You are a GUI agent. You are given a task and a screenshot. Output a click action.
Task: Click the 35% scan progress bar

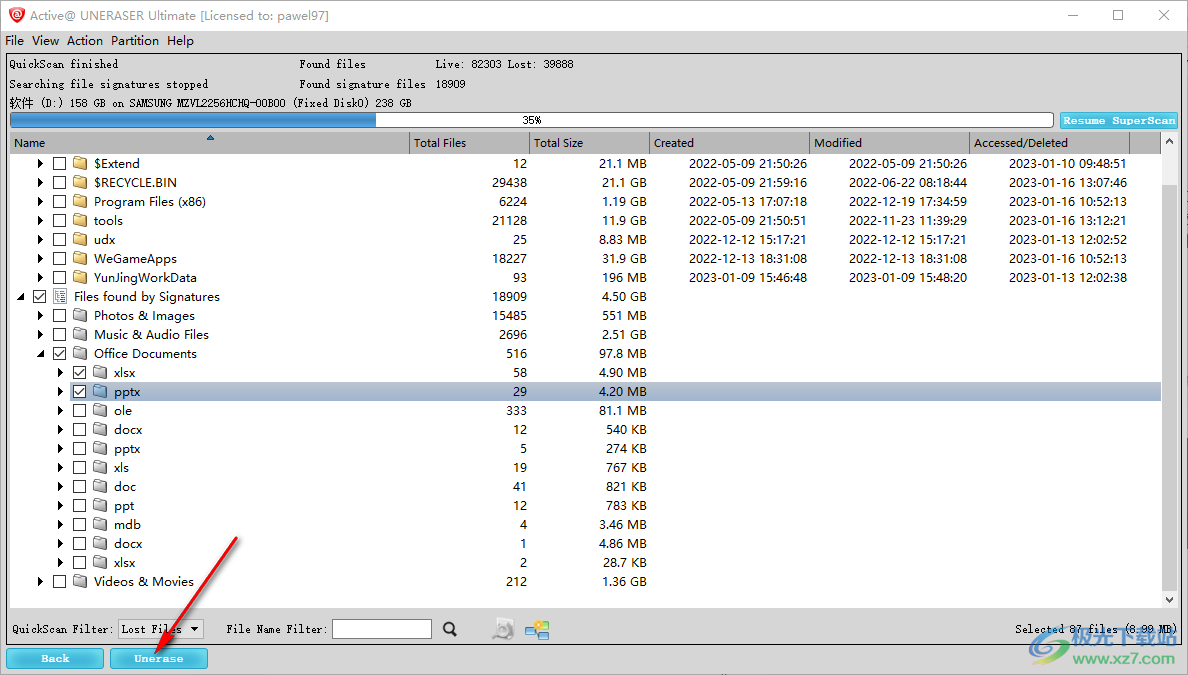point(532,120)
